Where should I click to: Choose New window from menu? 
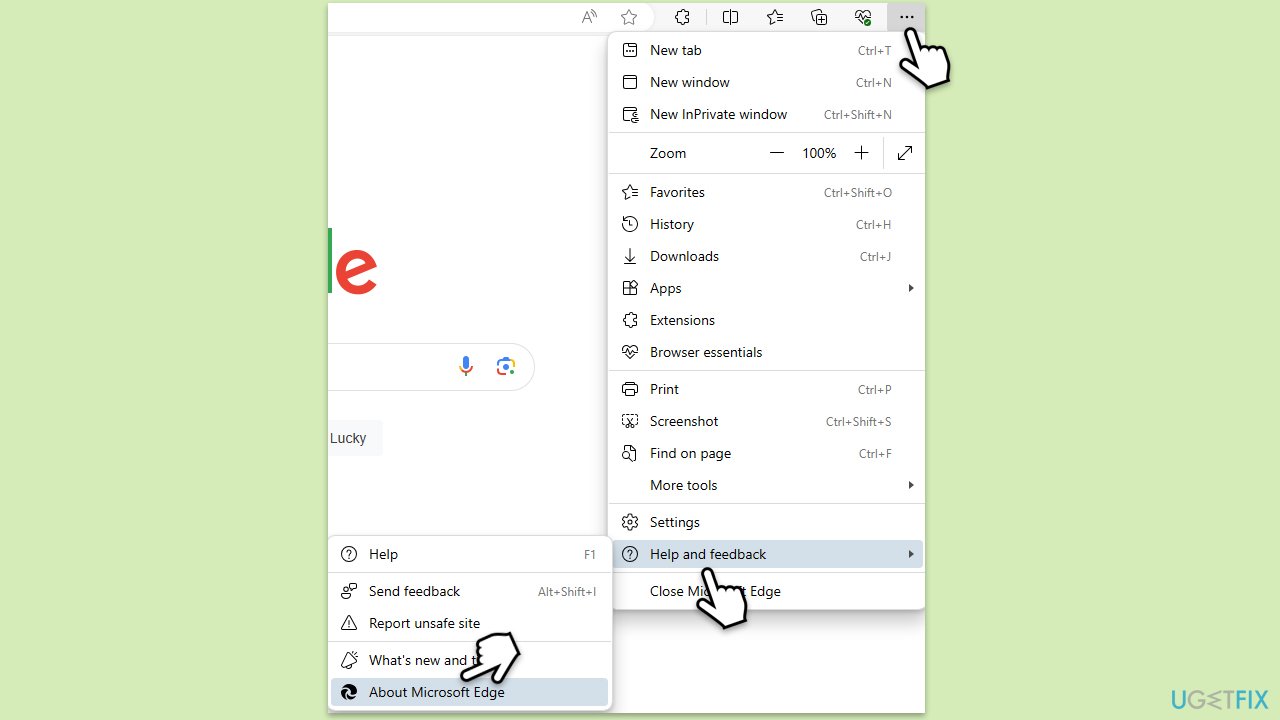click(x=766, y=82)
